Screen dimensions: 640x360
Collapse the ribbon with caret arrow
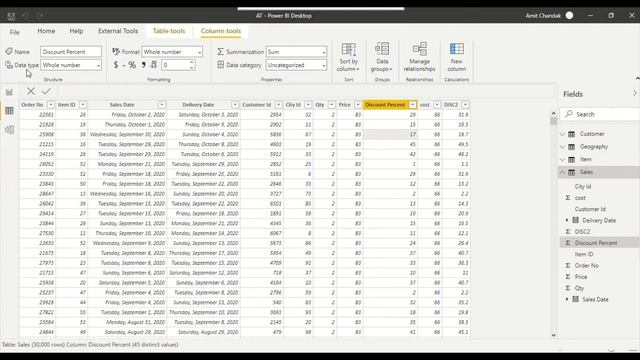click(637, 78)
